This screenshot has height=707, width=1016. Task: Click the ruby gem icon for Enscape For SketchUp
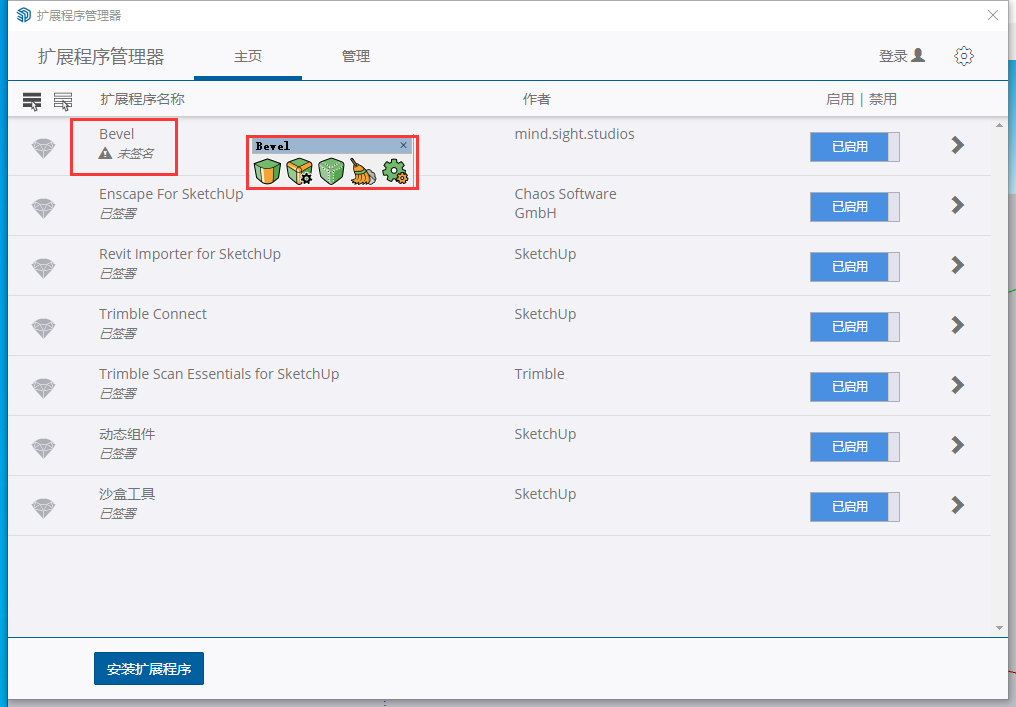(x=43, y=208)
